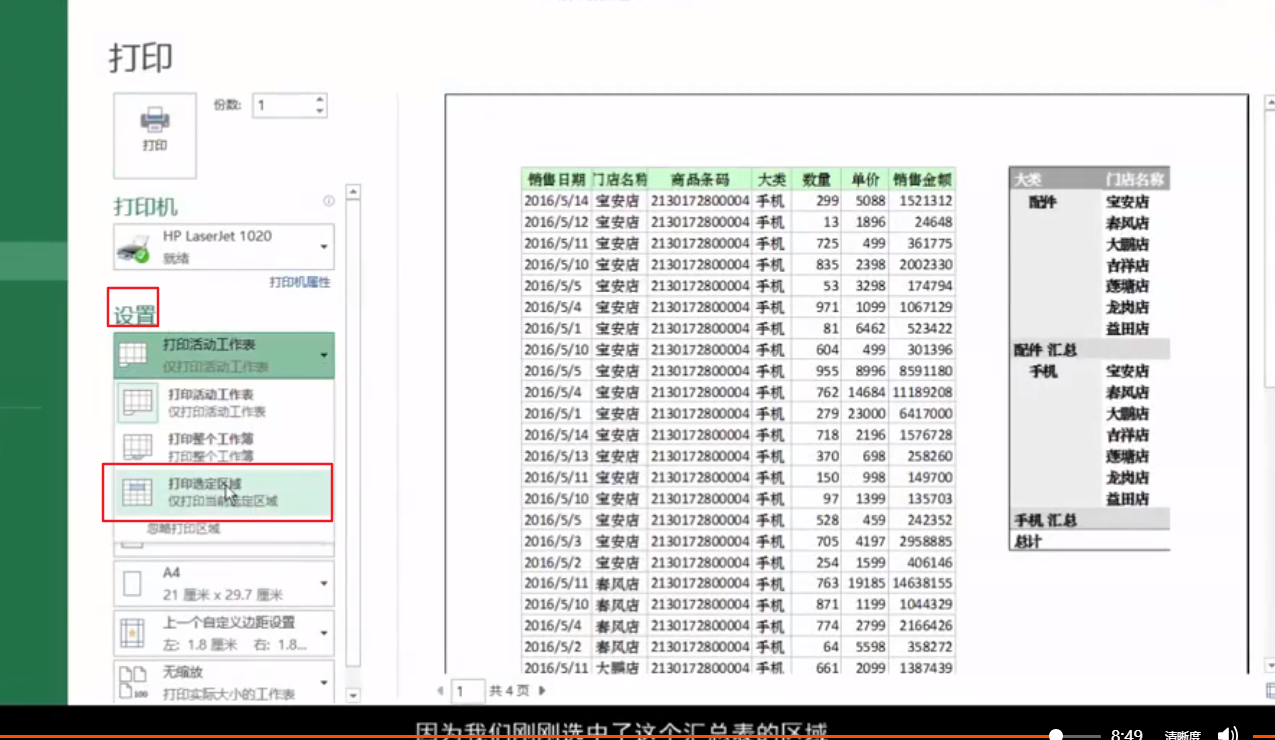Open the A4 paper size dropdown

click(224, 583)
